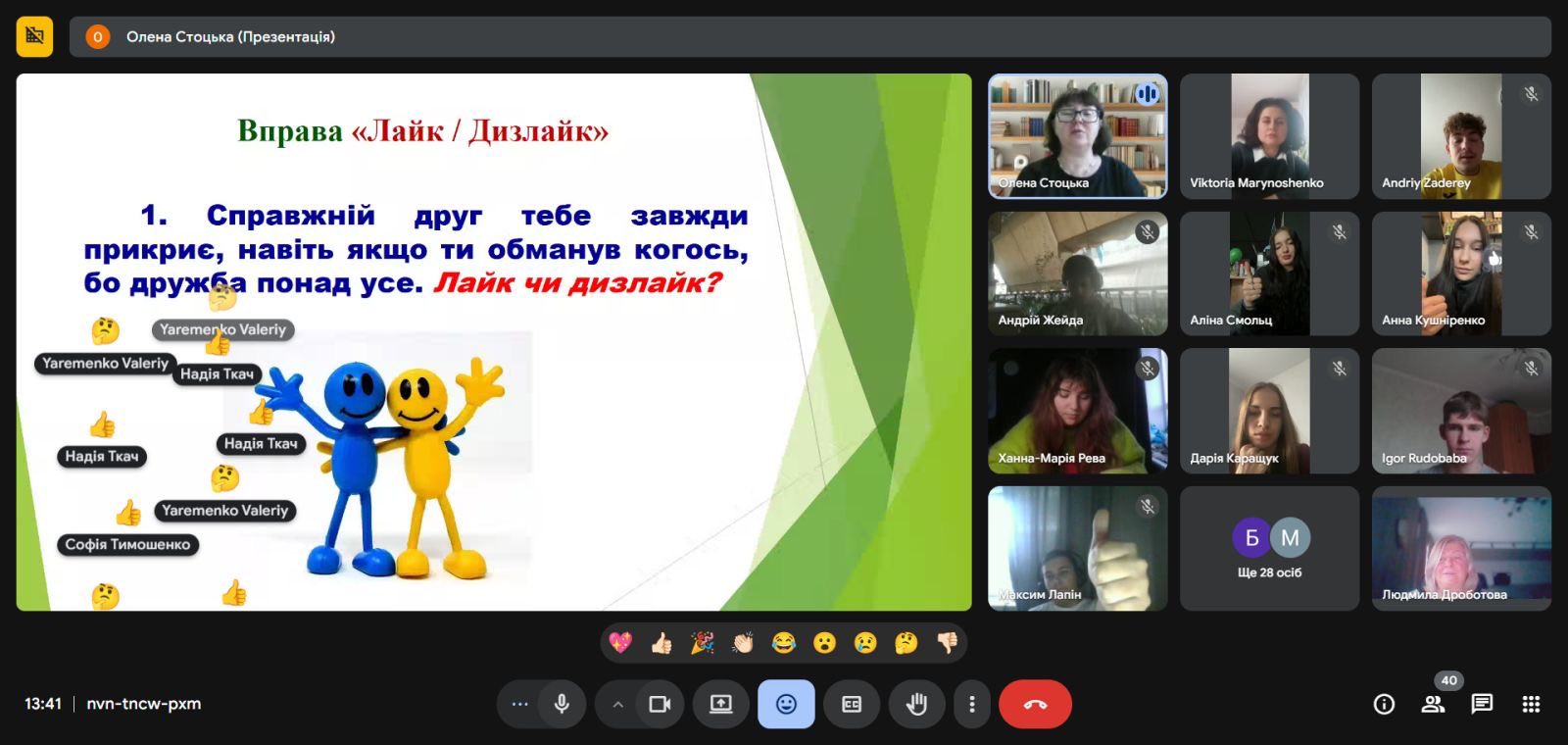This screenshot has width=1568, height=745.
Task: Click the Софія Тимошенко reaction label
Action: pos(127,544)
